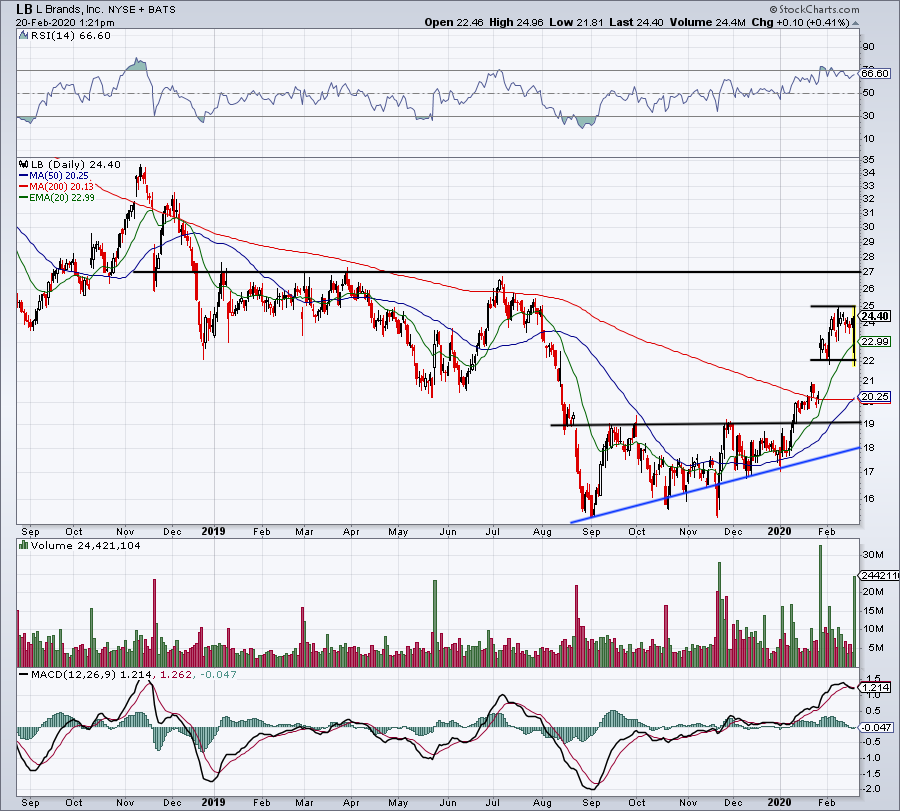Click the 'Chg +0.10 (+0.41%)' value
The image size is (900, 811).
pyautogui.click(x=800, y=22)
